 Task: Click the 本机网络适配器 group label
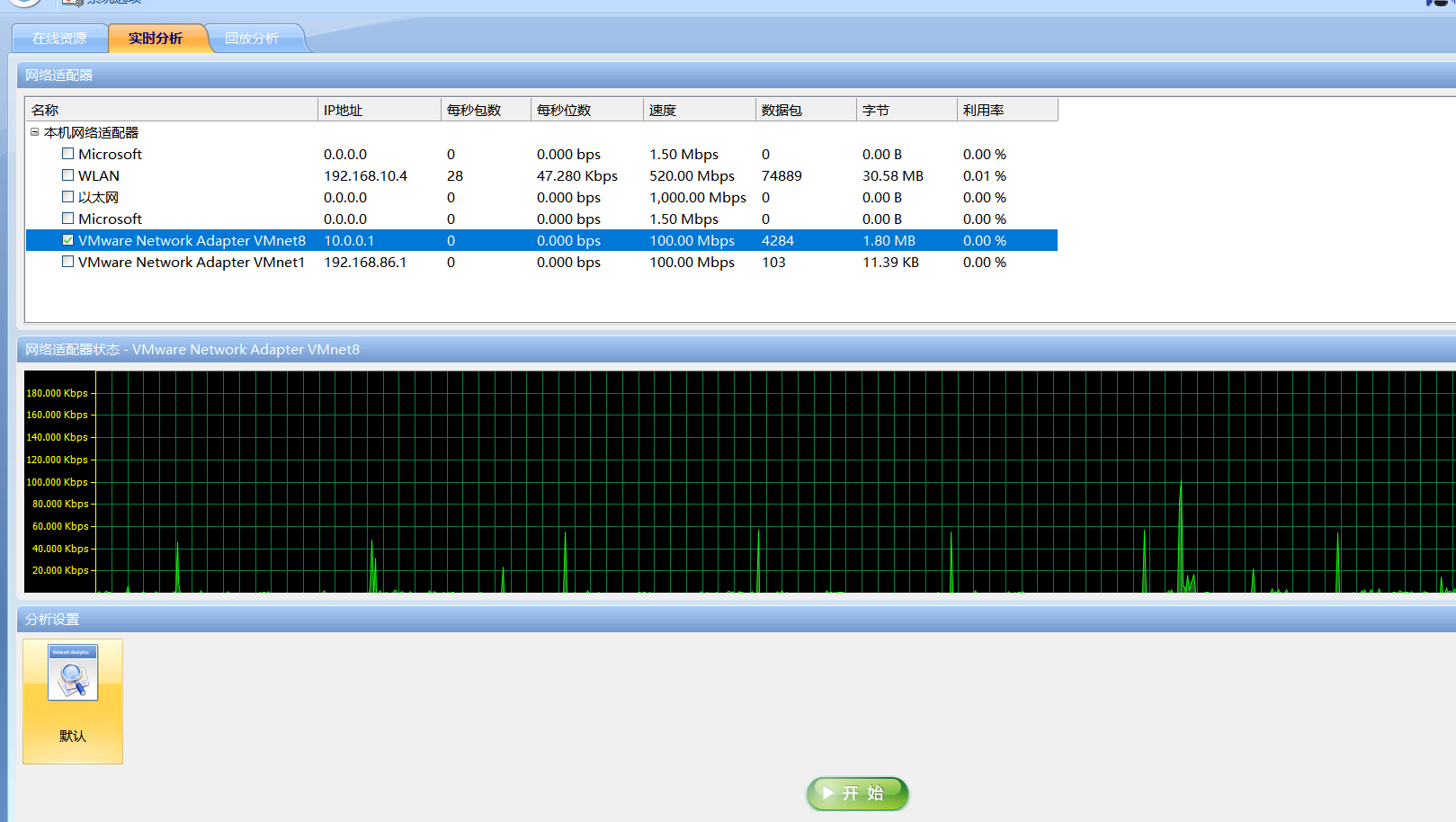[x=91, y=133]
